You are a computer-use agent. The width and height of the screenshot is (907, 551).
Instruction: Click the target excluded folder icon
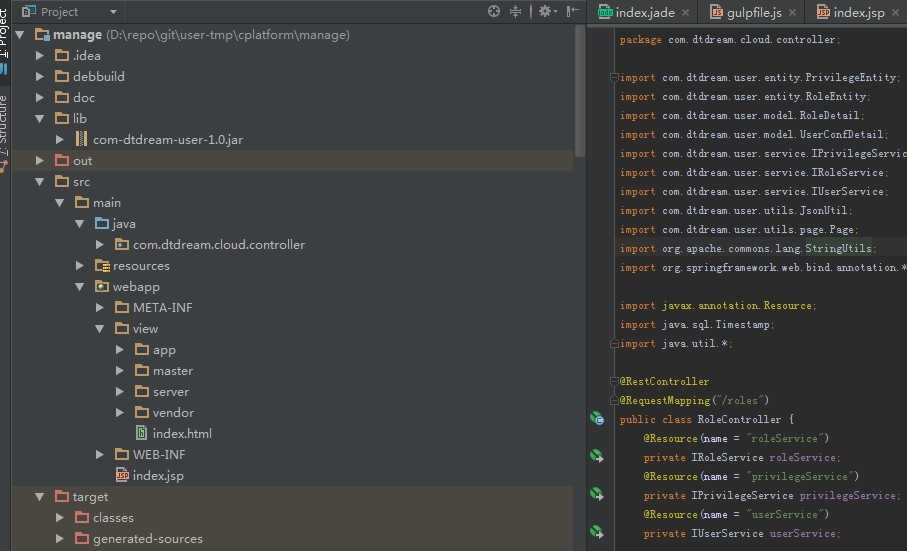pos(62,496)
